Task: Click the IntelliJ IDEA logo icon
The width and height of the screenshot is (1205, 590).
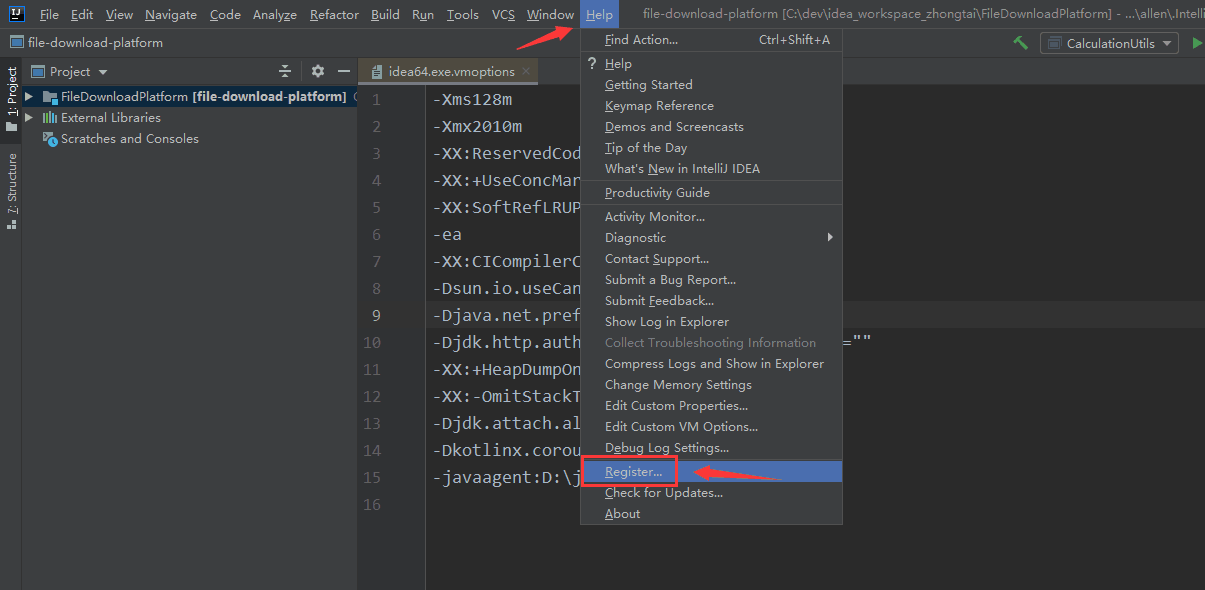Action: click(15, 14)
